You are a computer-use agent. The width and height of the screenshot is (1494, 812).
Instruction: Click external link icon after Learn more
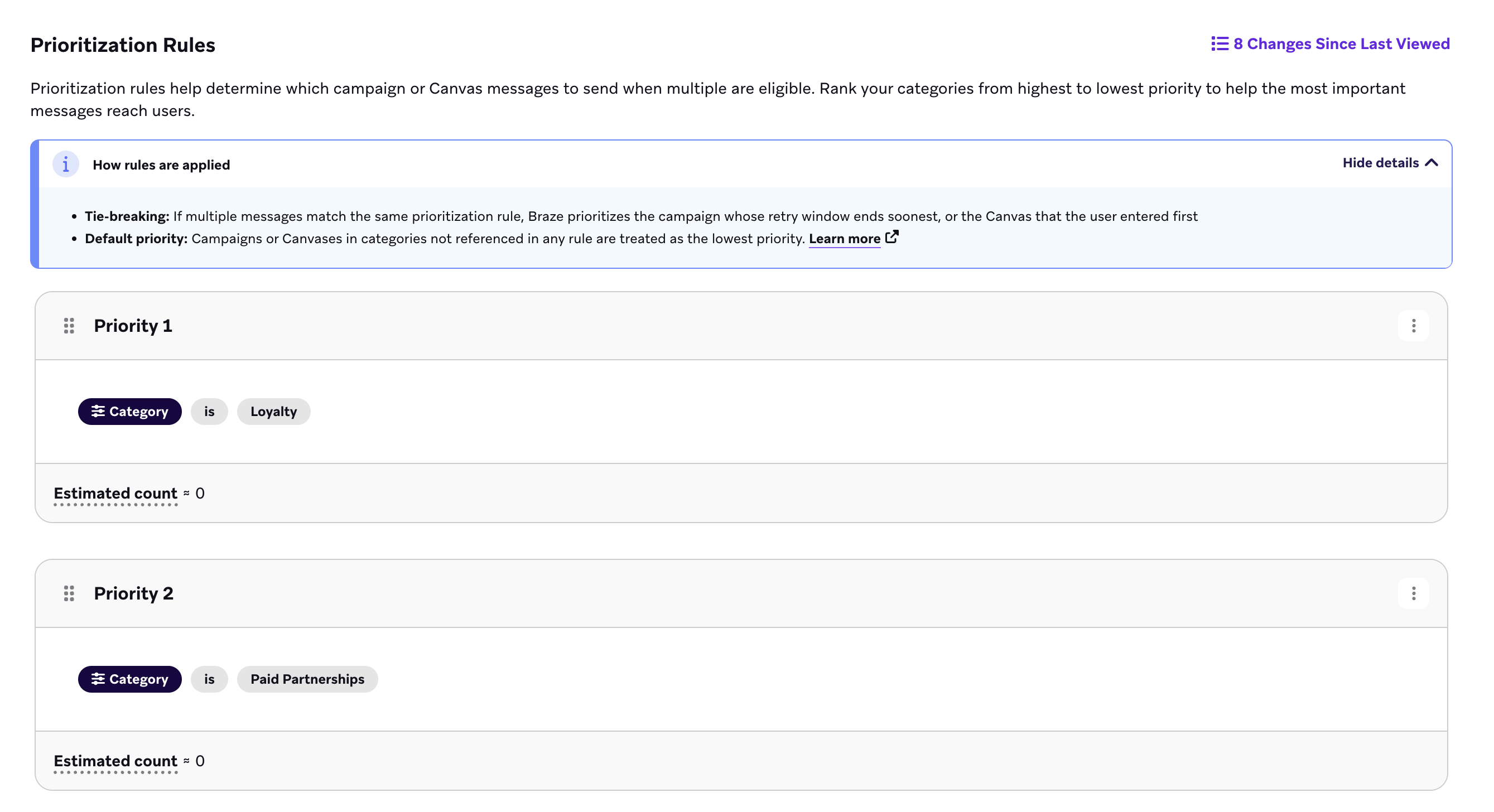[892, 237]
